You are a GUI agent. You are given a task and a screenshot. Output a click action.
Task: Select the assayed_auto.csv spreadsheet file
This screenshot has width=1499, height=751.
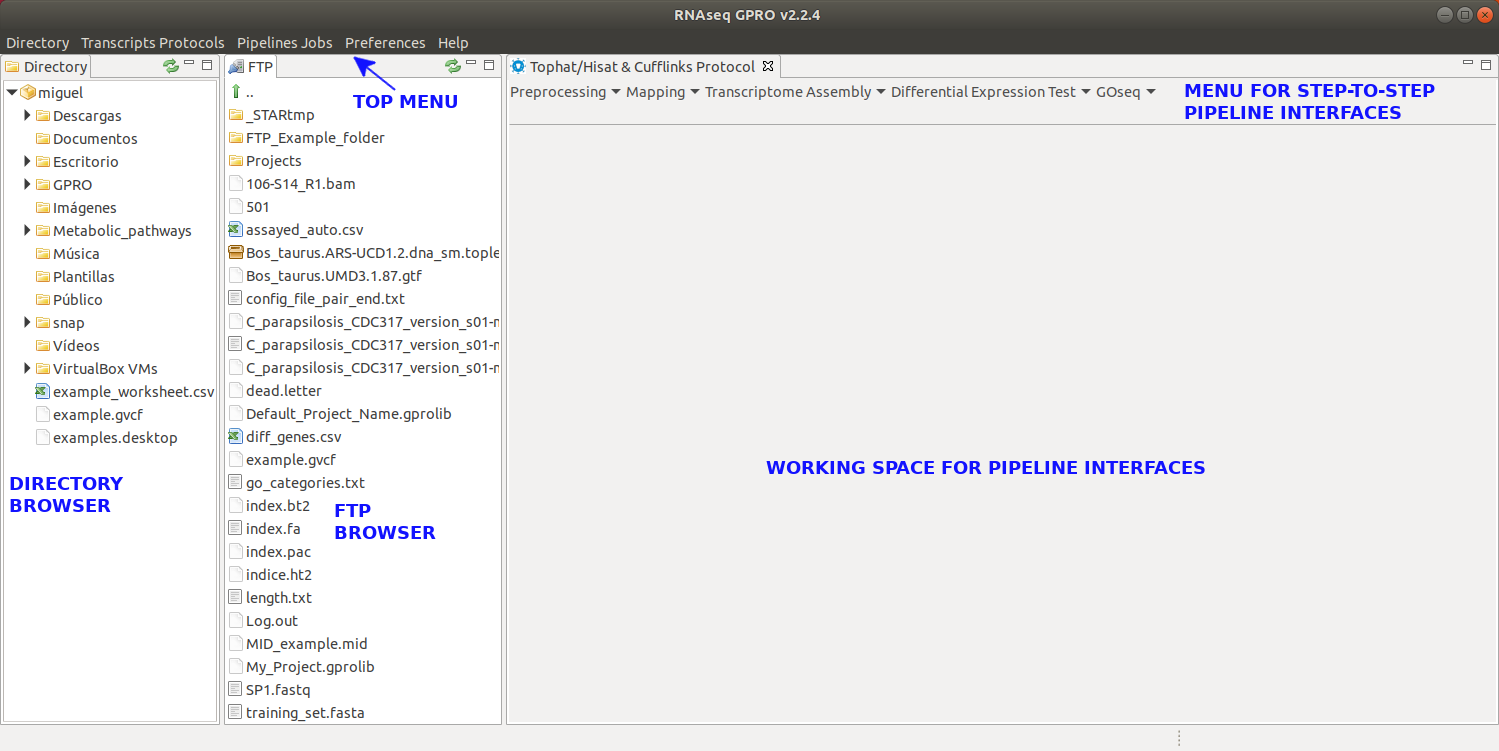pos(304,230)
